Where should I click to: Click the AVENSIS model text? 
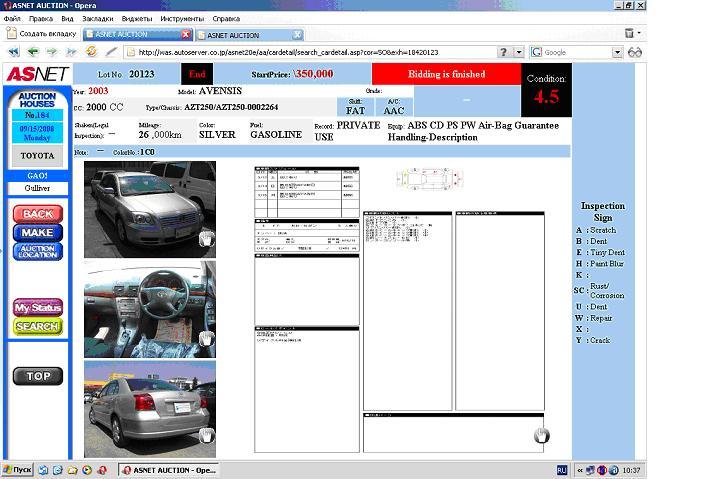(x=220, y=91)
